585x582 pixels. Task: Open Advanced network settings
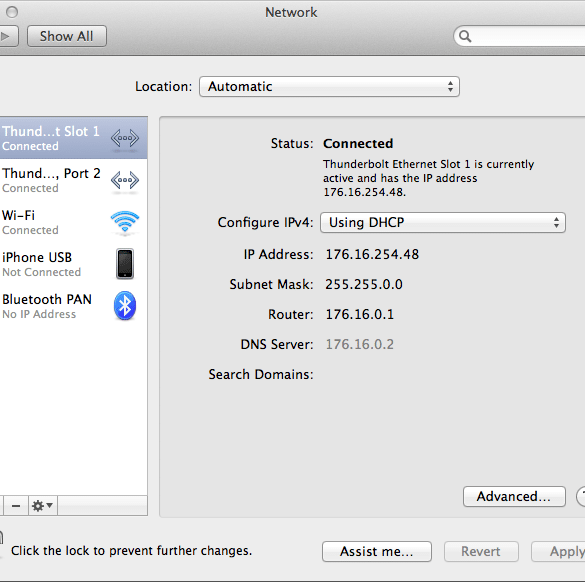(514, 497)
